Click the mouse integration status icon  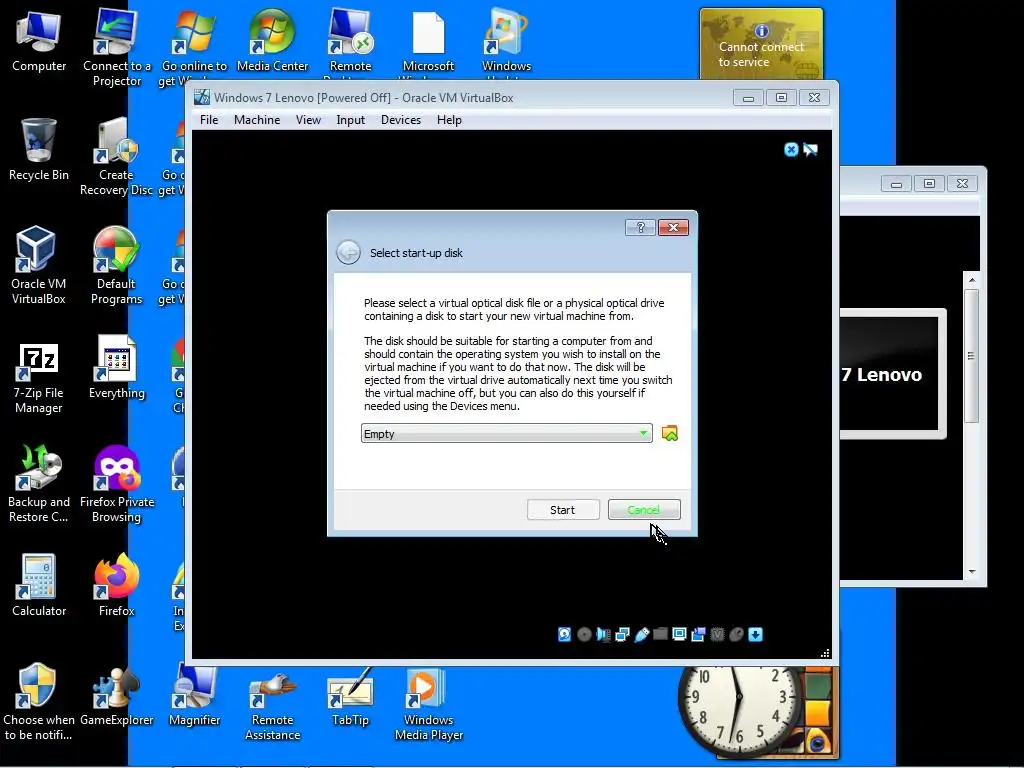tap(736, 634)
